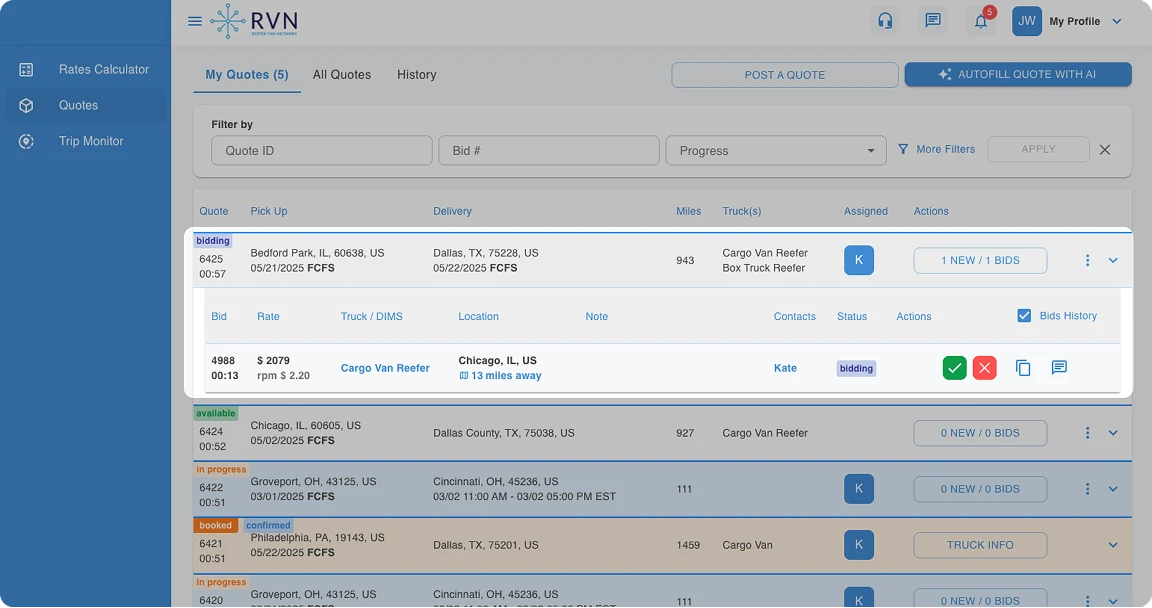Click Bedford Park, IL, 60638, US pickup
Viewport: 1152px width, 608px height.
(317, 253)
